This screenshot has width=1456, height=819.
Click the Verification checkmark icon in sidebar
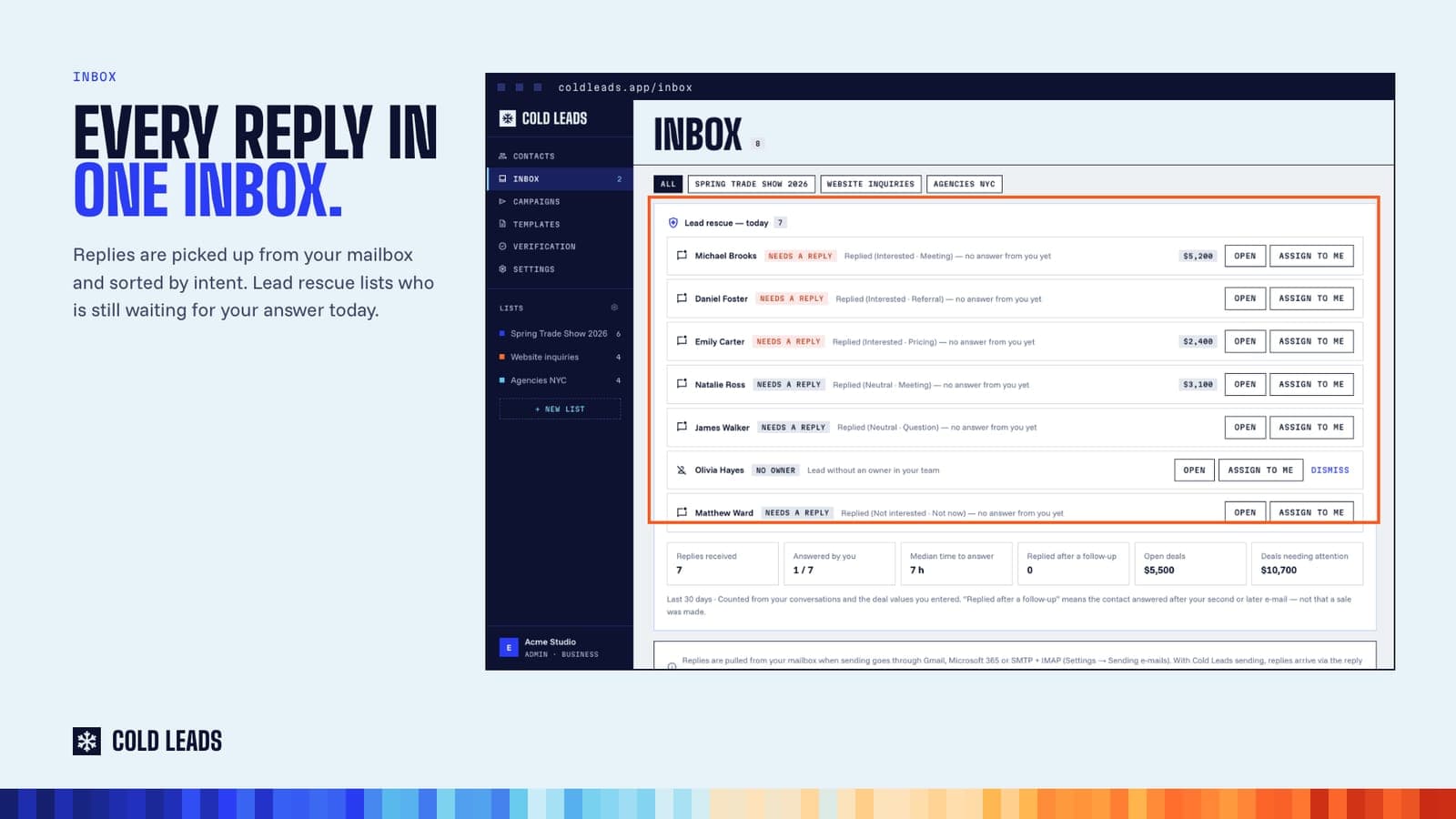(502, 247)
